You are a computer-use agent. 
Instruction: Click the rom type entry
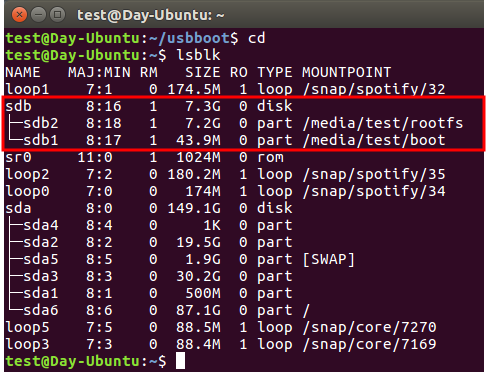(270, 157)
